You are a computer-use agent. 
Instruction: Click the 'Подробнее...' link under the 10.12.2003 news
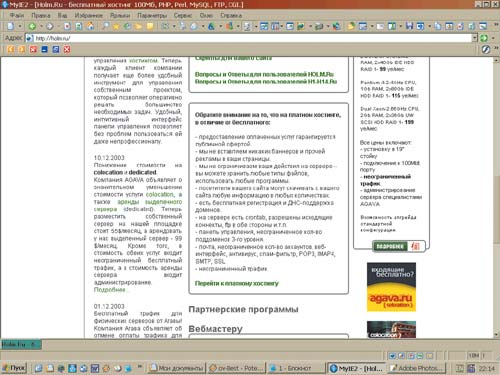point(111,290)
